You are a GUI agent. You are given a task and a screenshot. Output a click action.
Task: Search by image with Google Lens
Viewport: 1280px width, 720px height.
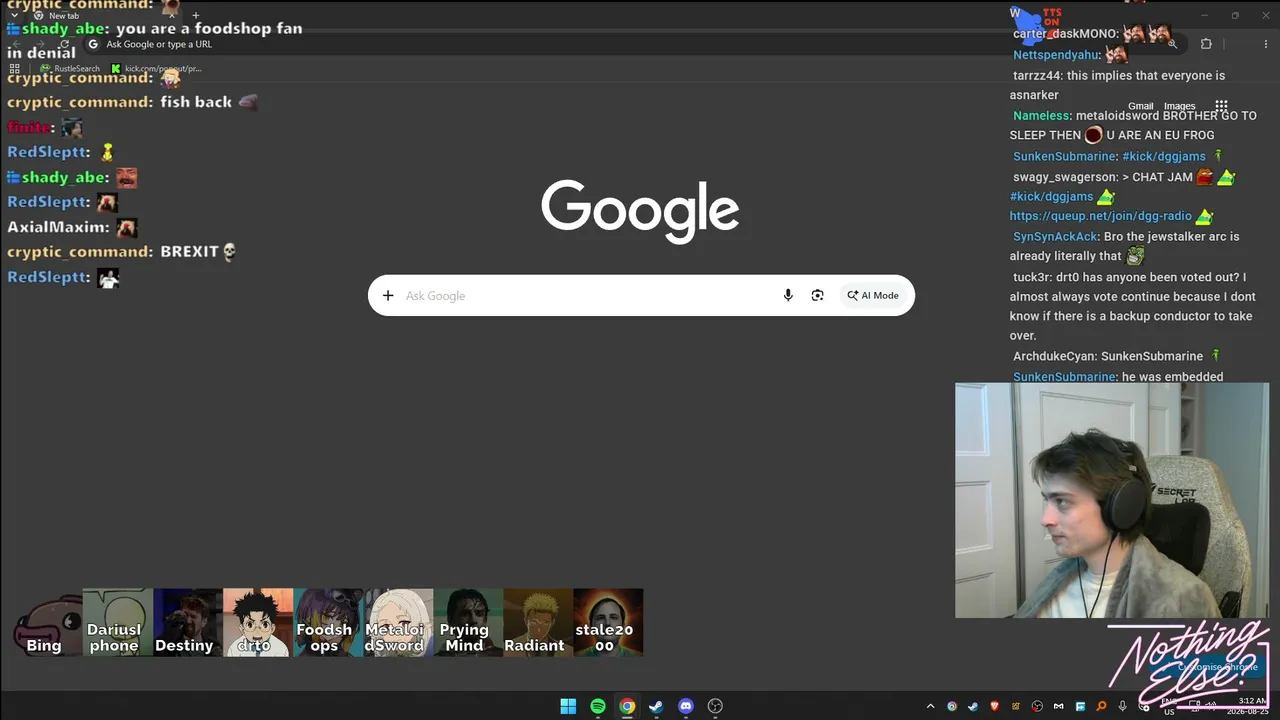(x=817, y=295)
